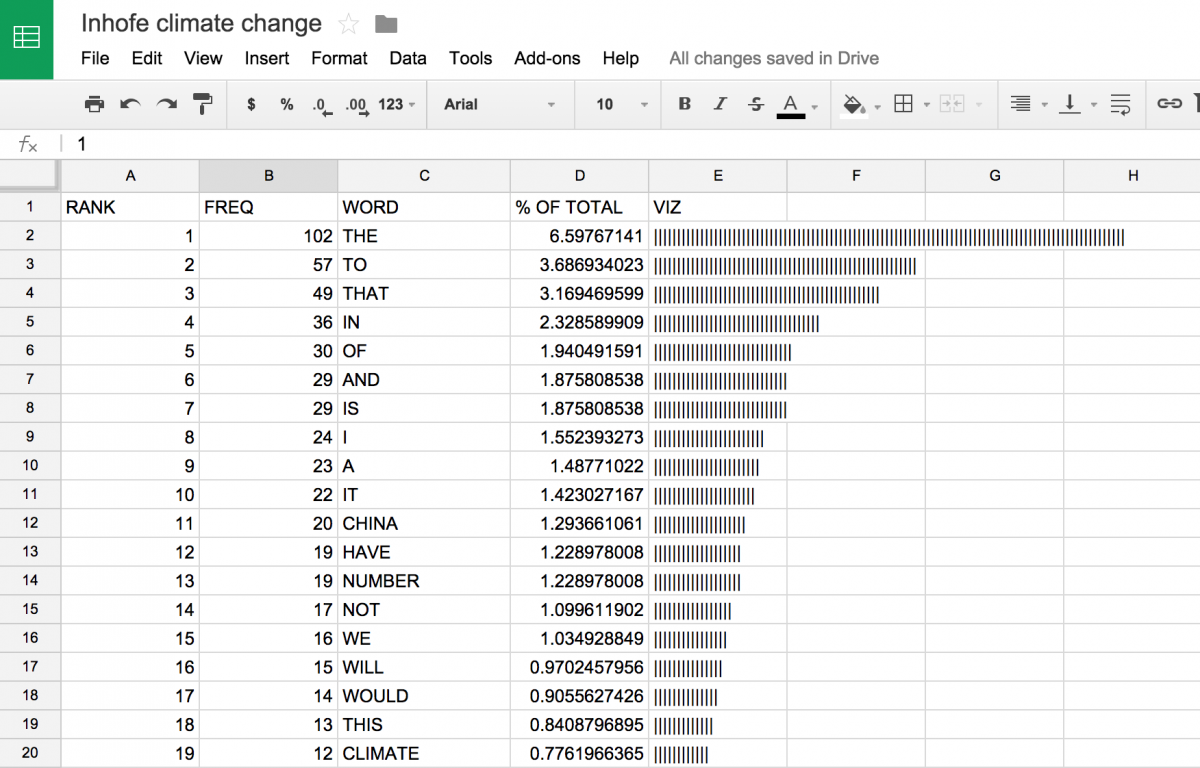Toggle italic formatting
1200x768 pixels.
tap(718, 104)
